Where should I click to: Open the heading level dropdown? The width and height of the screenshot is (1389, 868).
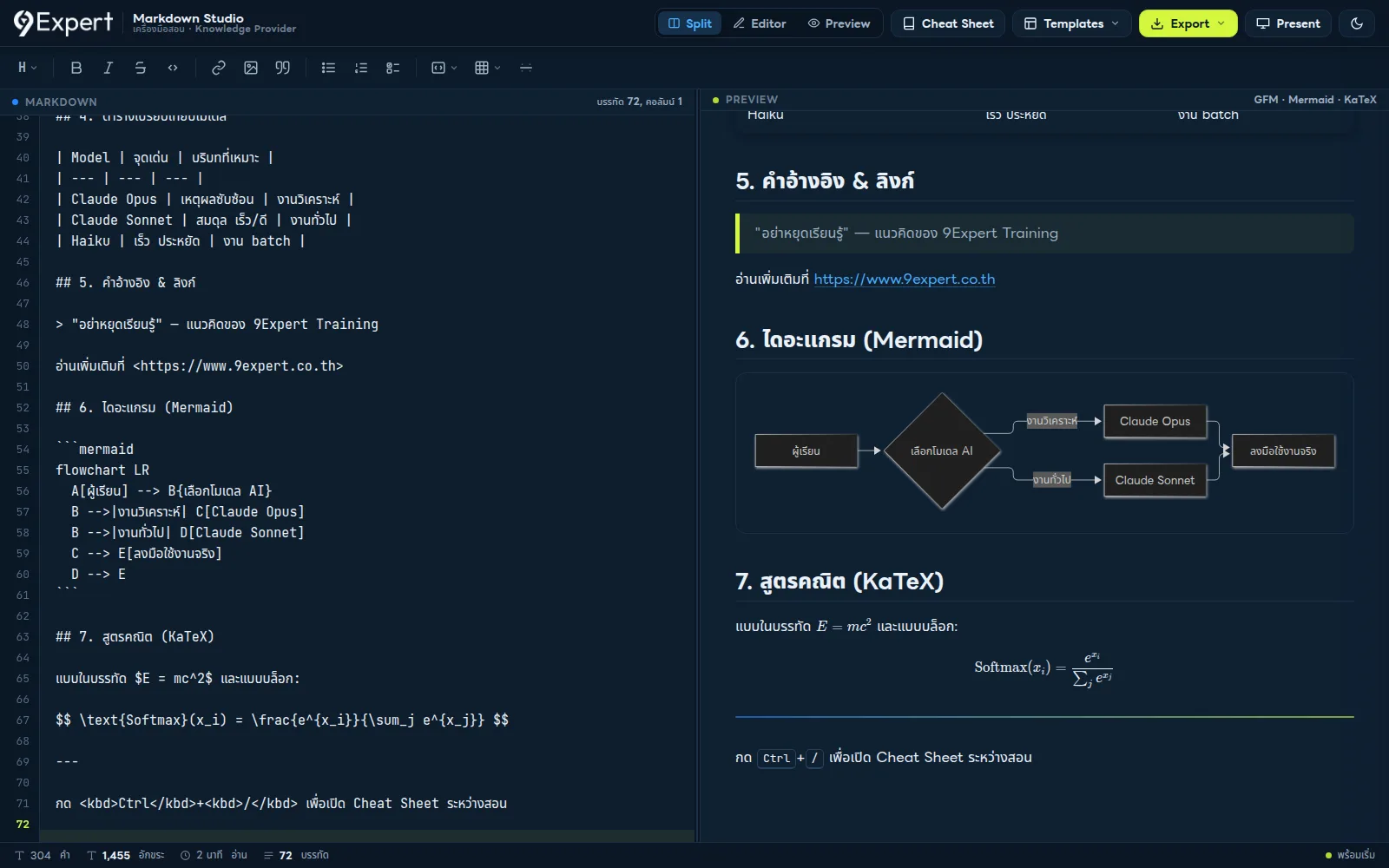coord(27,68)
